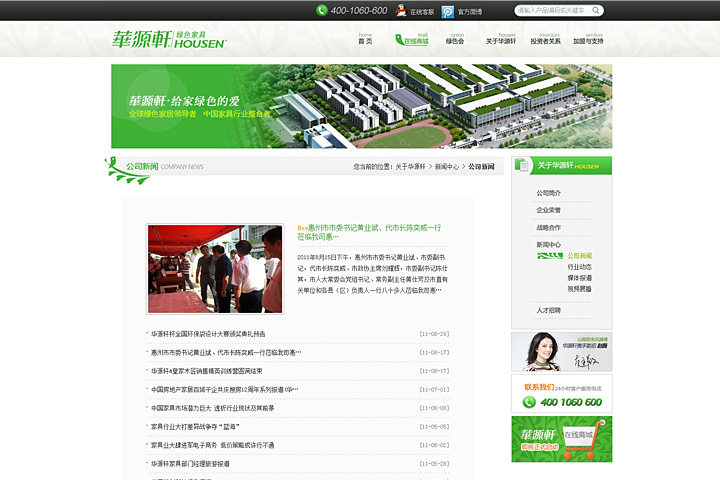This screenshot has width=720, height=480.
Task: Click the celebrity spokesperson banner image
Action: coord(561,352)
